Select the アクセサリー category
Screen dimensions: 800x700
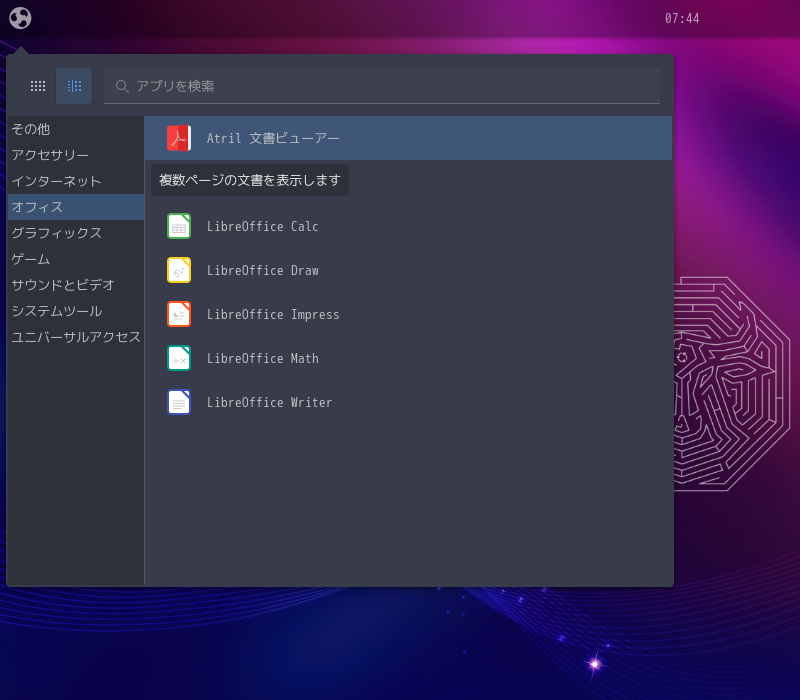[76, 155]
